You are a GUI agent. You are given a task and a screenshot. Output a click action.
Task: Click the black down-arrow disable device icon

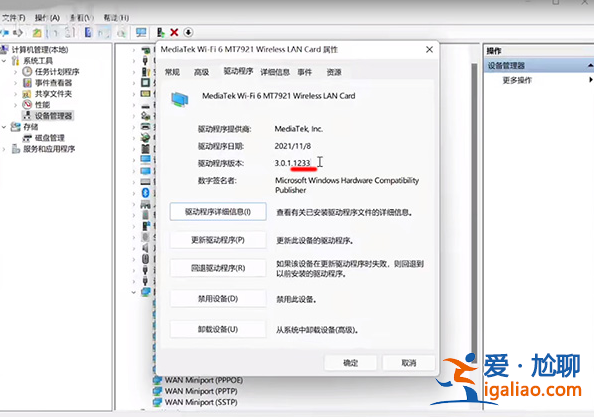tap(188, 33)
